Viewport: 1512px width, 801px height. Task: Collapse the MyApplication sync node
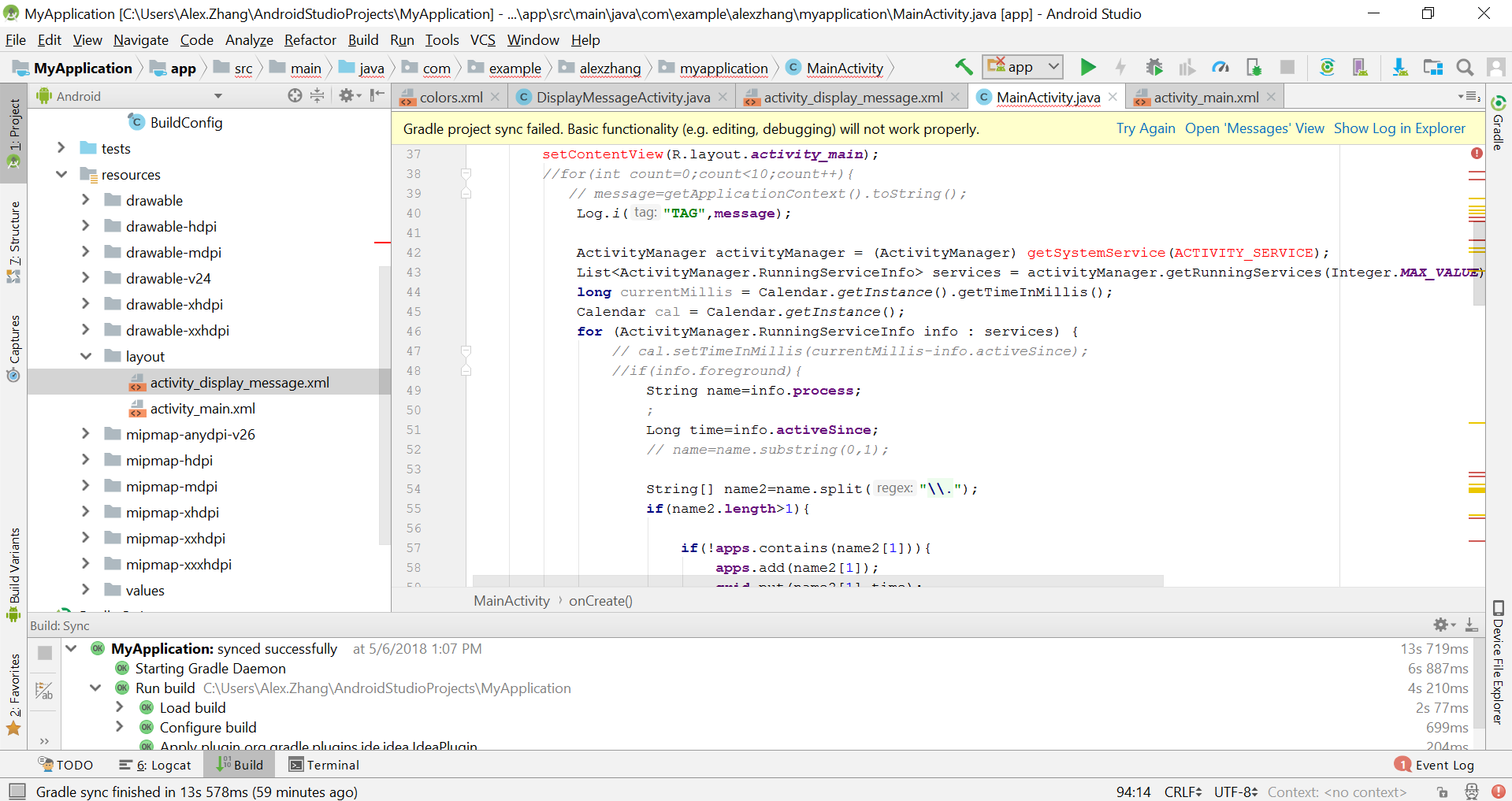point(71,648)
